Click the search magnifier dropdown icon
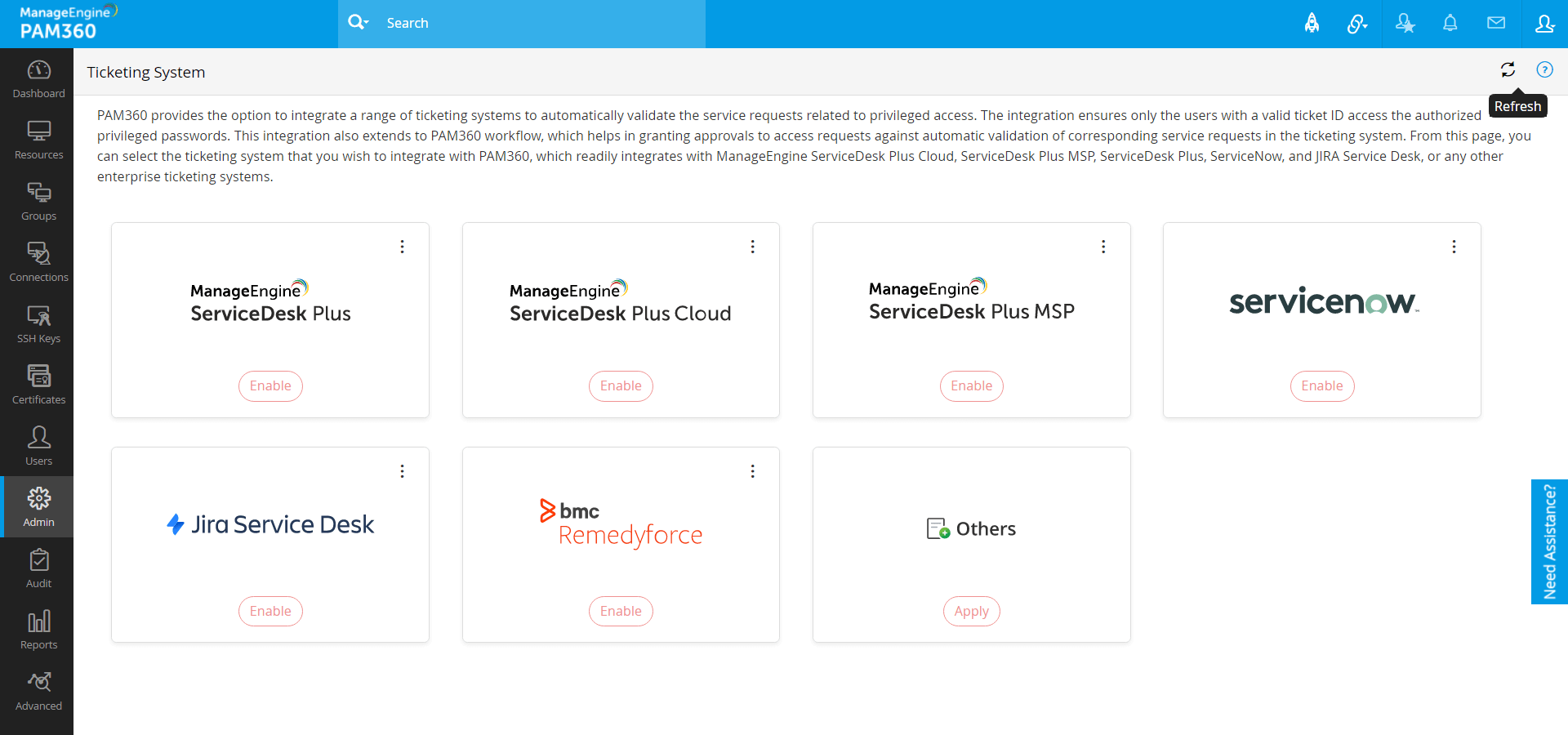This screenshot has width=1568, height=735. click(x=359, y=23)
